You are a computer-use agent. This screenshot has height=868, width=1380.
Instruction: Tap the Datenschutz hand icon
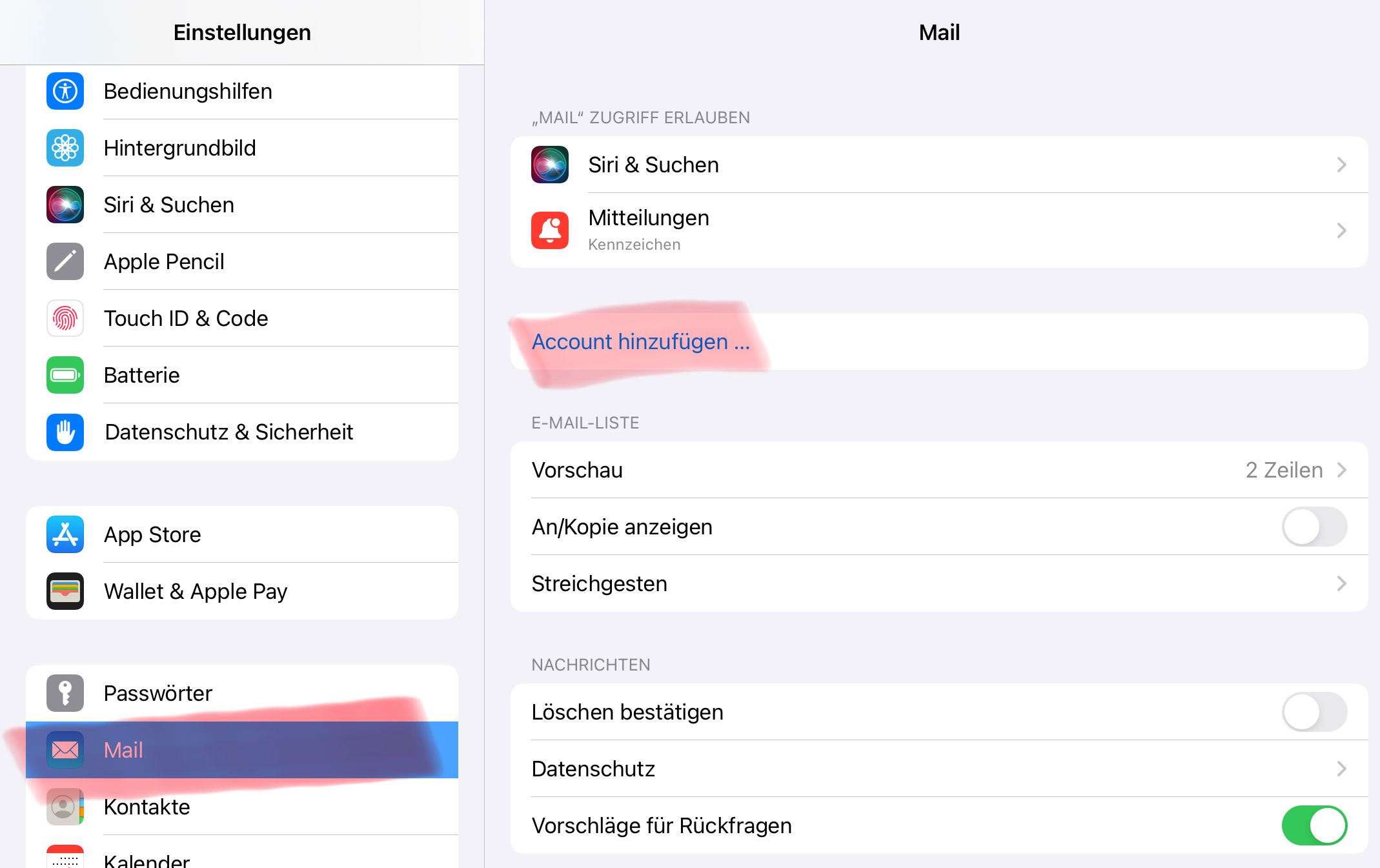pos(65,432)
